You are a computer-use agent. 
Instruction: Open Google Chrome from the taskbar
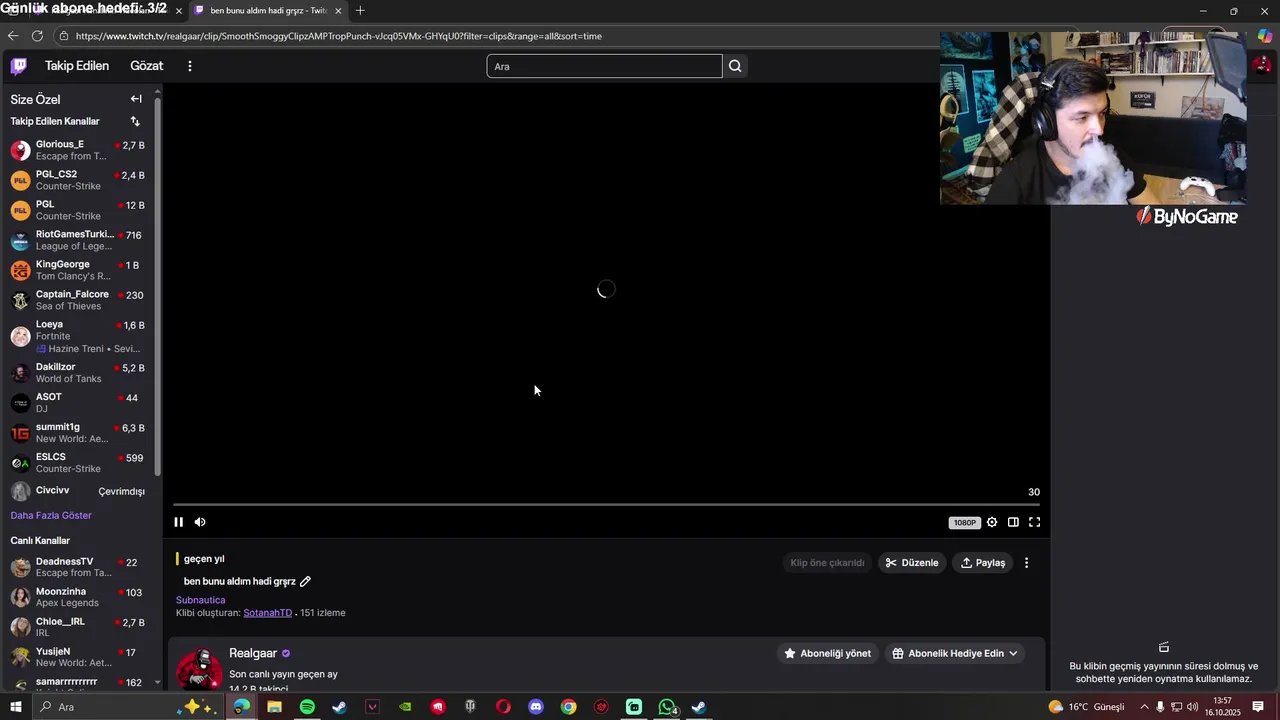(x=569, y=707)
